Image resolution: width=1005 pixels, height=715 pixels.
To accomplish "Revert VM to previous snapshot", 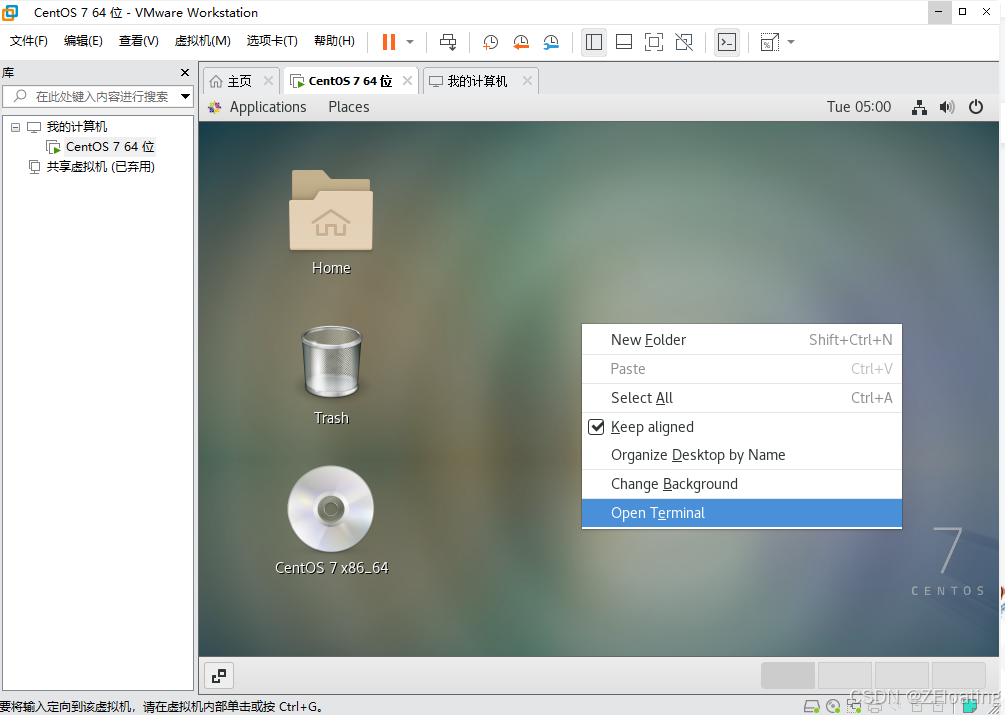I will (x=521, y=42).
